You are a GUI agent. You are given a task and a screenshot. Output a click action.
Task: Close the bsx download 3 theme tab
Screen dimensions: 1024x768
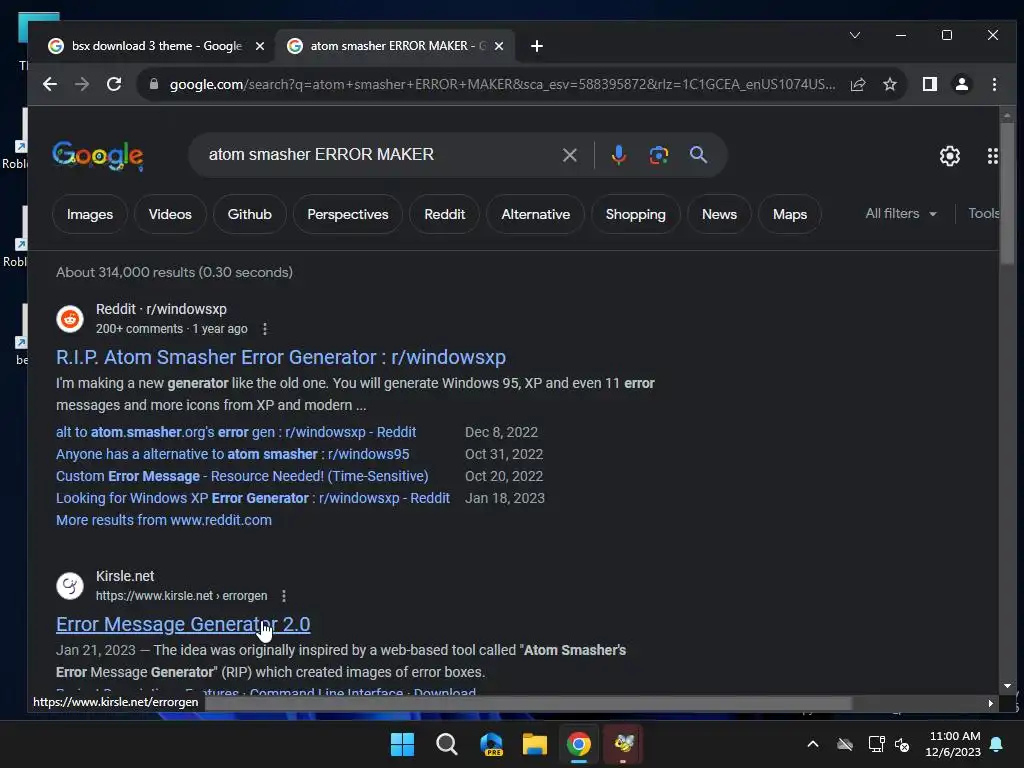click(x=260, y=46)
